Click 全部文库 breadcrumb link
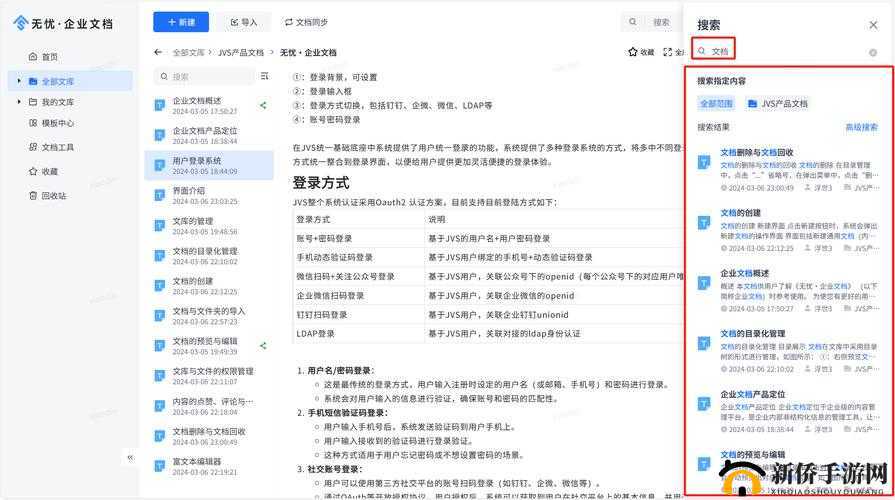 [188, 53]
